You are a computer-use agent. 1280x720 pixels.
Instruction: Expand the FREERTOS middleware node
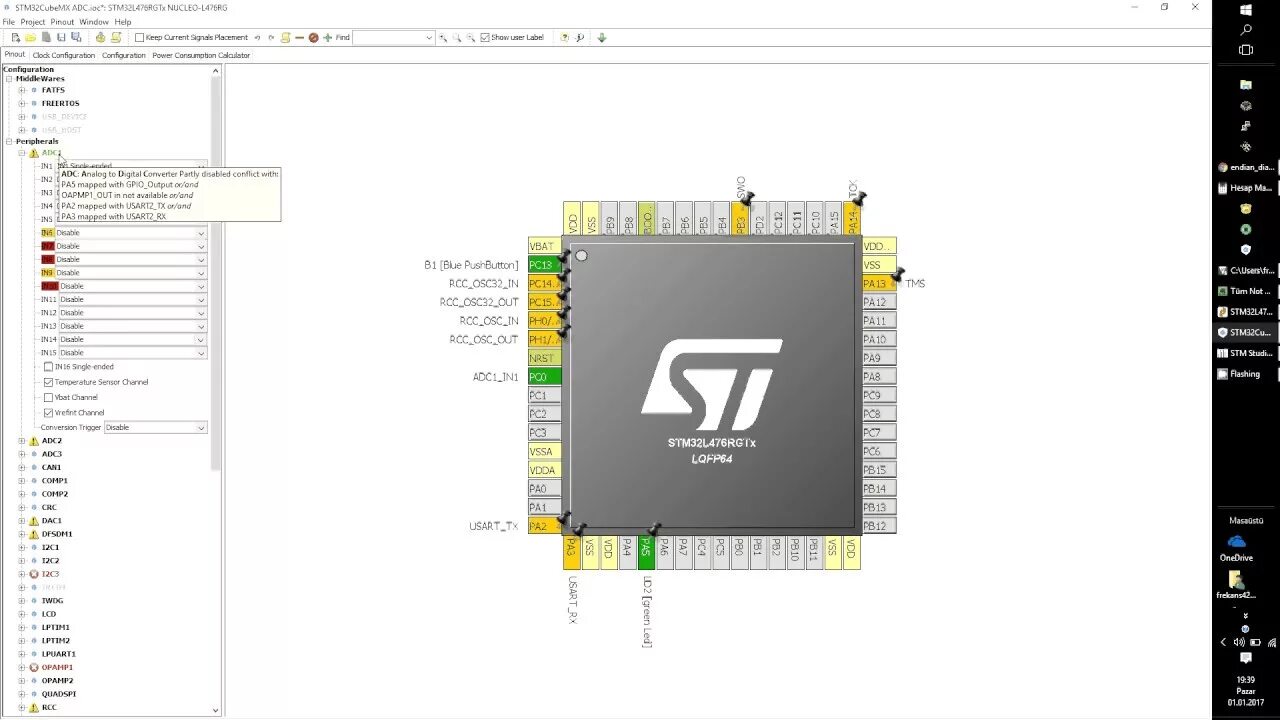pos(22,103)
